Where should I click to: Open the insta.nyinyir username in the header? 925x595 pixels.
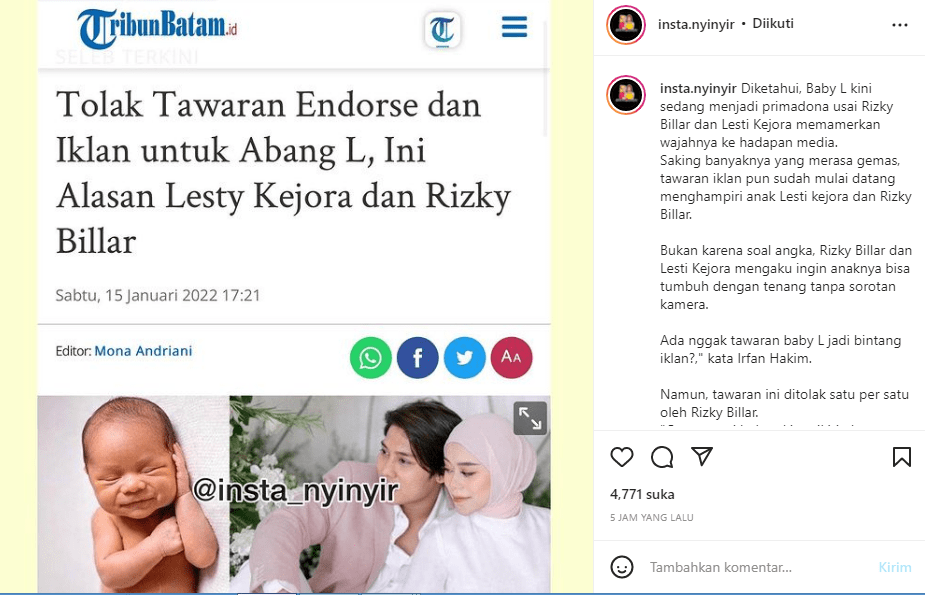[x=696, y=24]
